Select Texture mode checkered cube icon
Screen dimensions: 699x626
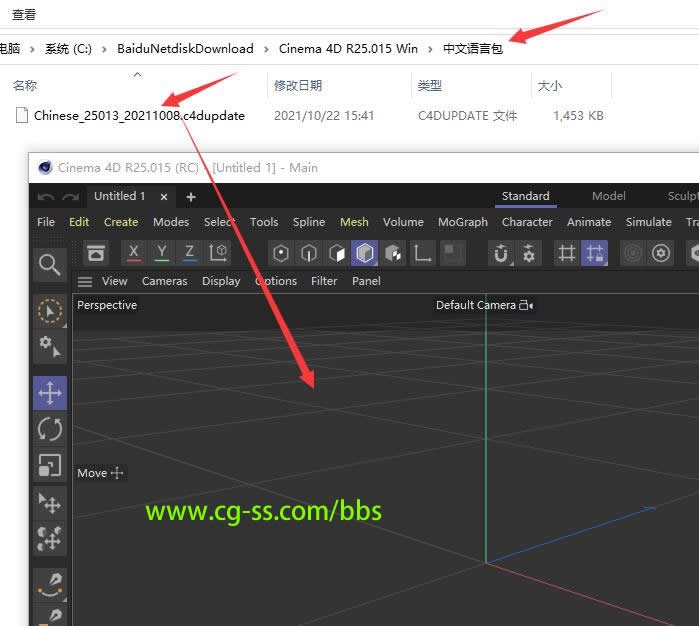tap(393, 253)
